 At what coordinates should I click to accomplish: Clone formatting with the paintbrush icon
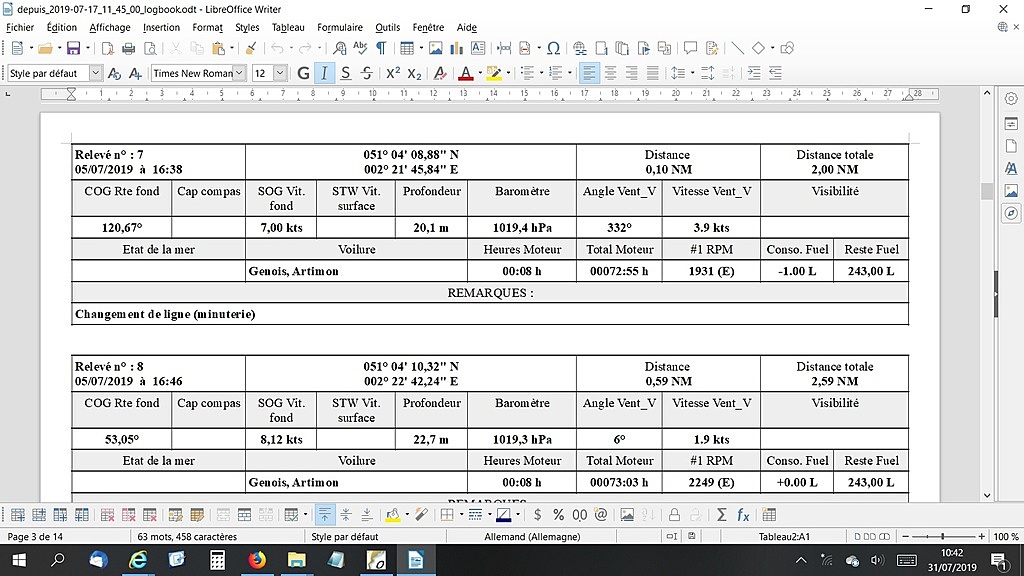[251, 48]
